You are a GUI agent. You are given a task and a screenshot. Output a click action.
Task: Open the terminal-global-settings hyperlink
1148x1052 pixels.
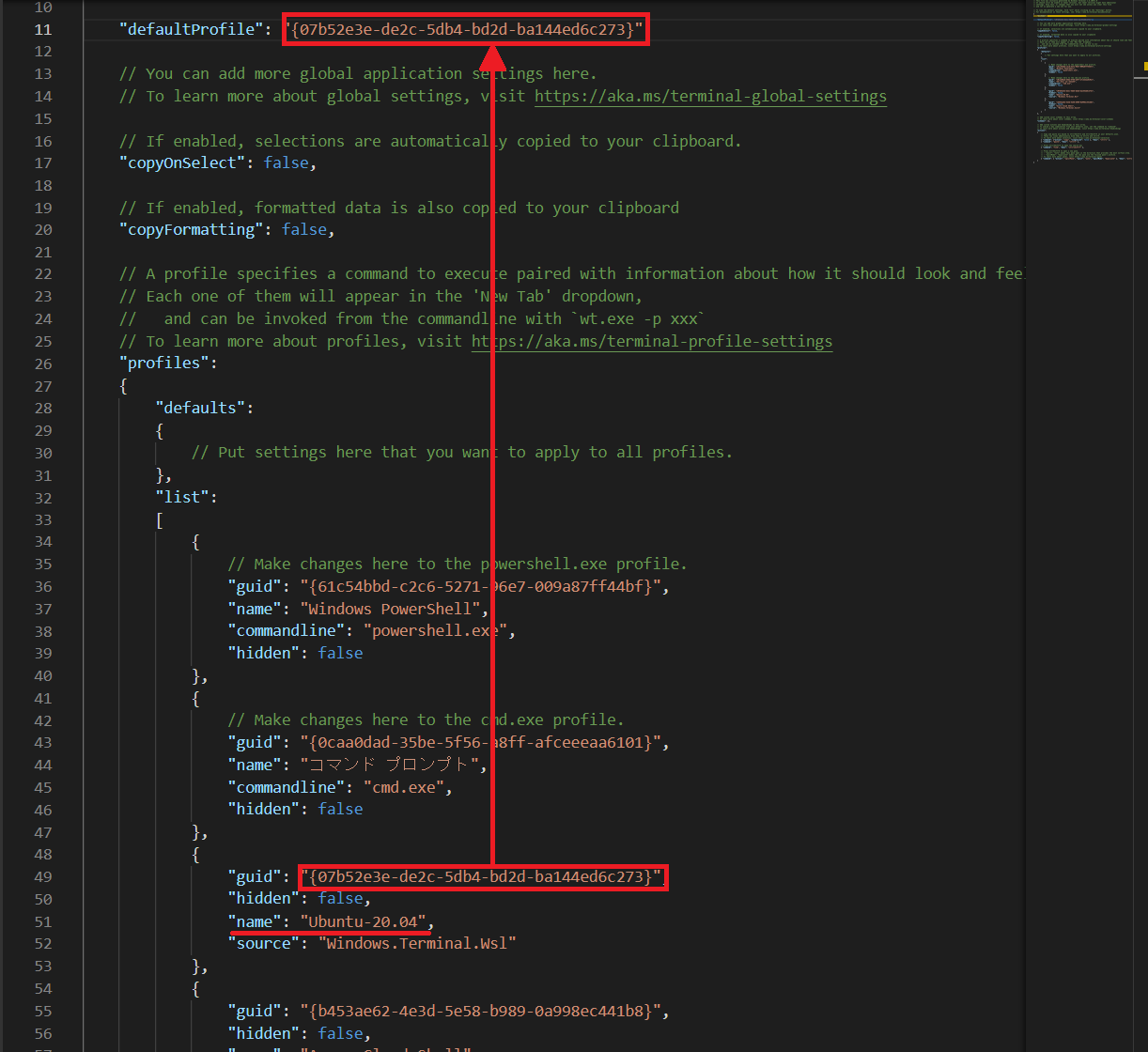pos(710,96)
